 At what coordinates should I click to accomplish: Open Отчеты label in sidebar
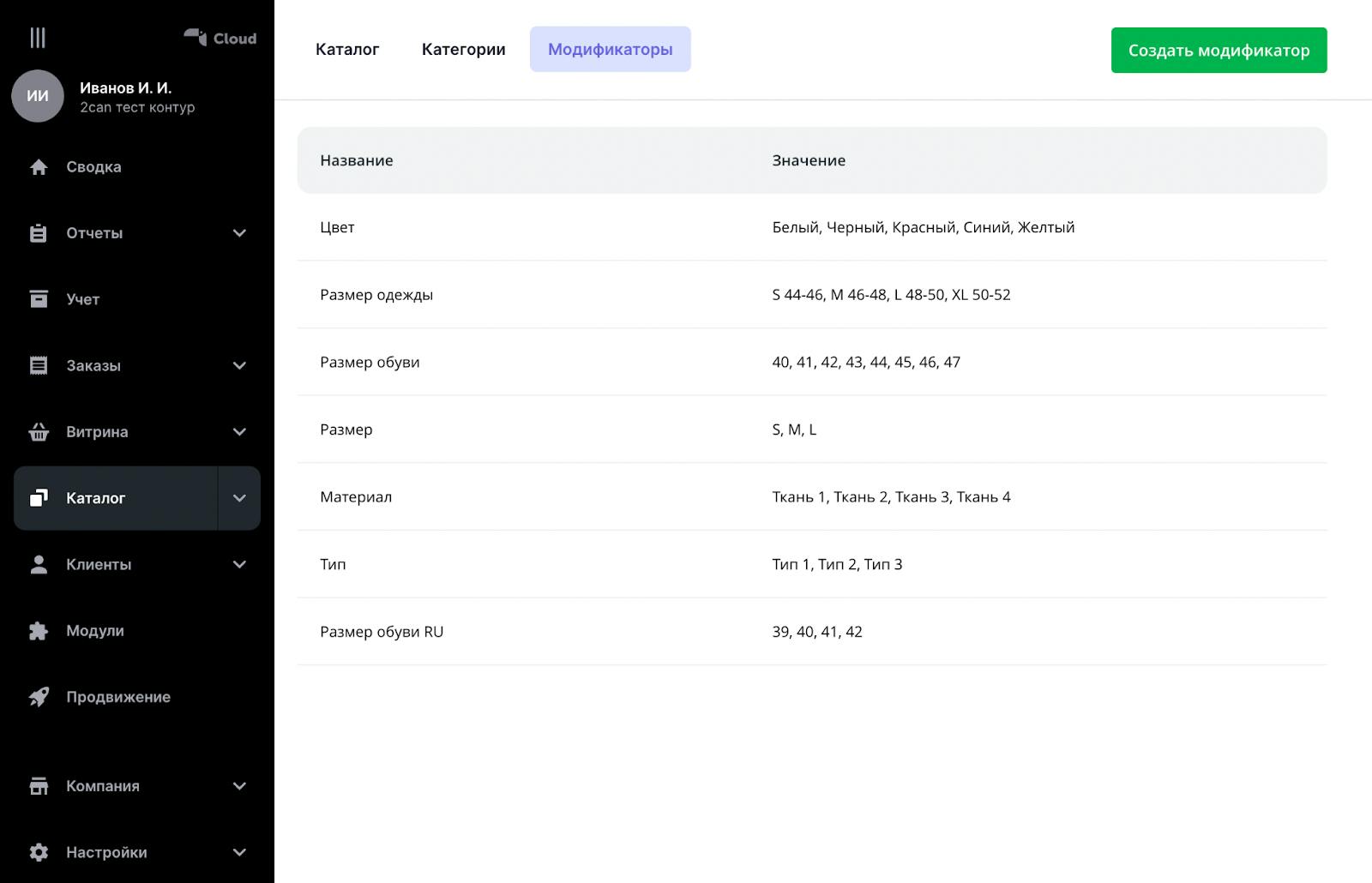coord(94,233)
